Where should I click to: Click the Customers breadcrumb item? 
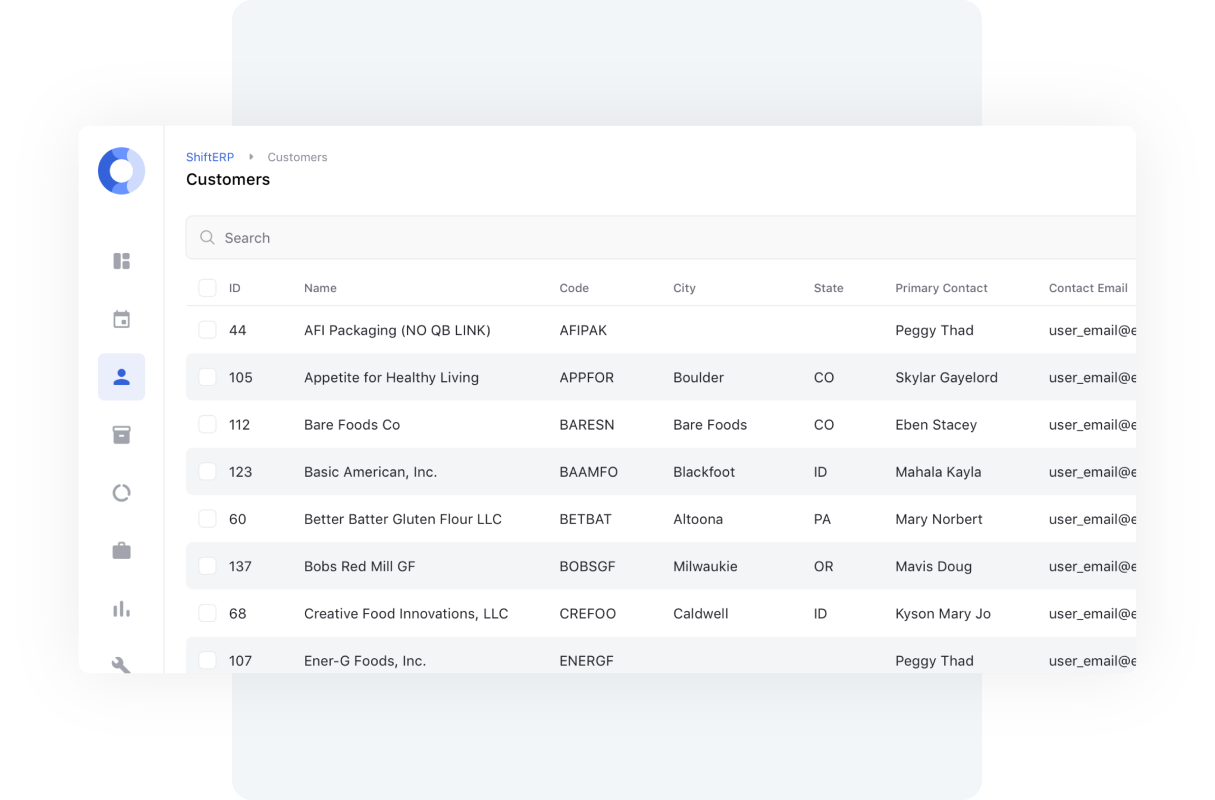(x=297, y=157)
